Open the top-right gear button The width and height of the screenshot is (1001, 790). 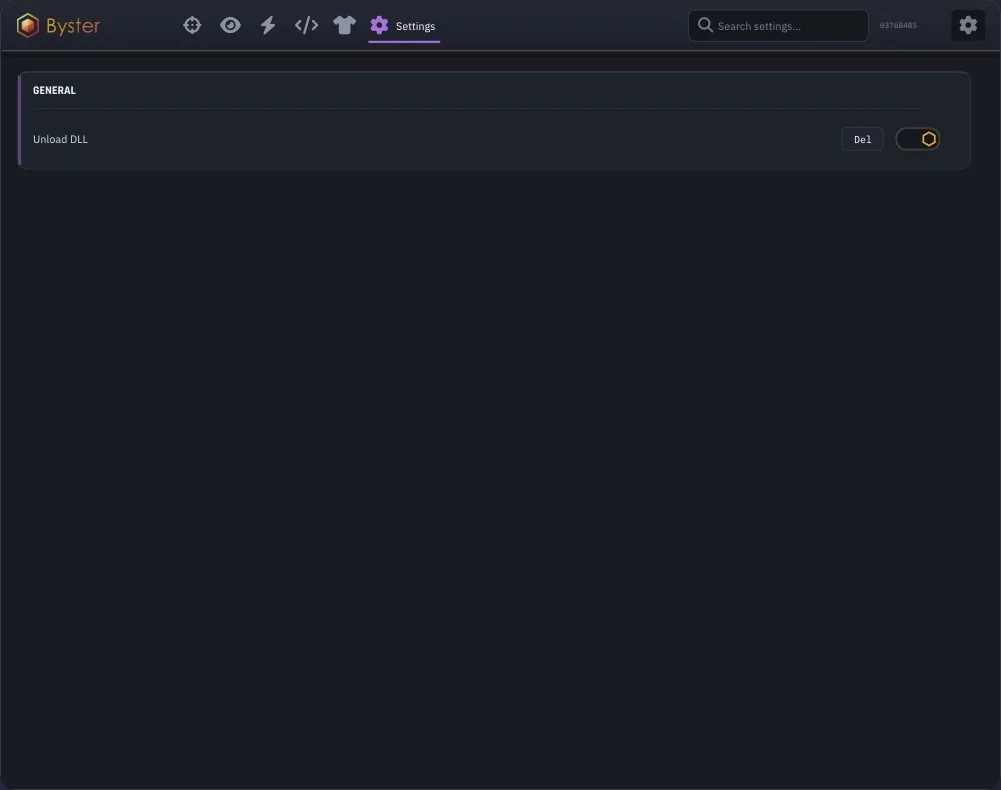coord(968,26)
